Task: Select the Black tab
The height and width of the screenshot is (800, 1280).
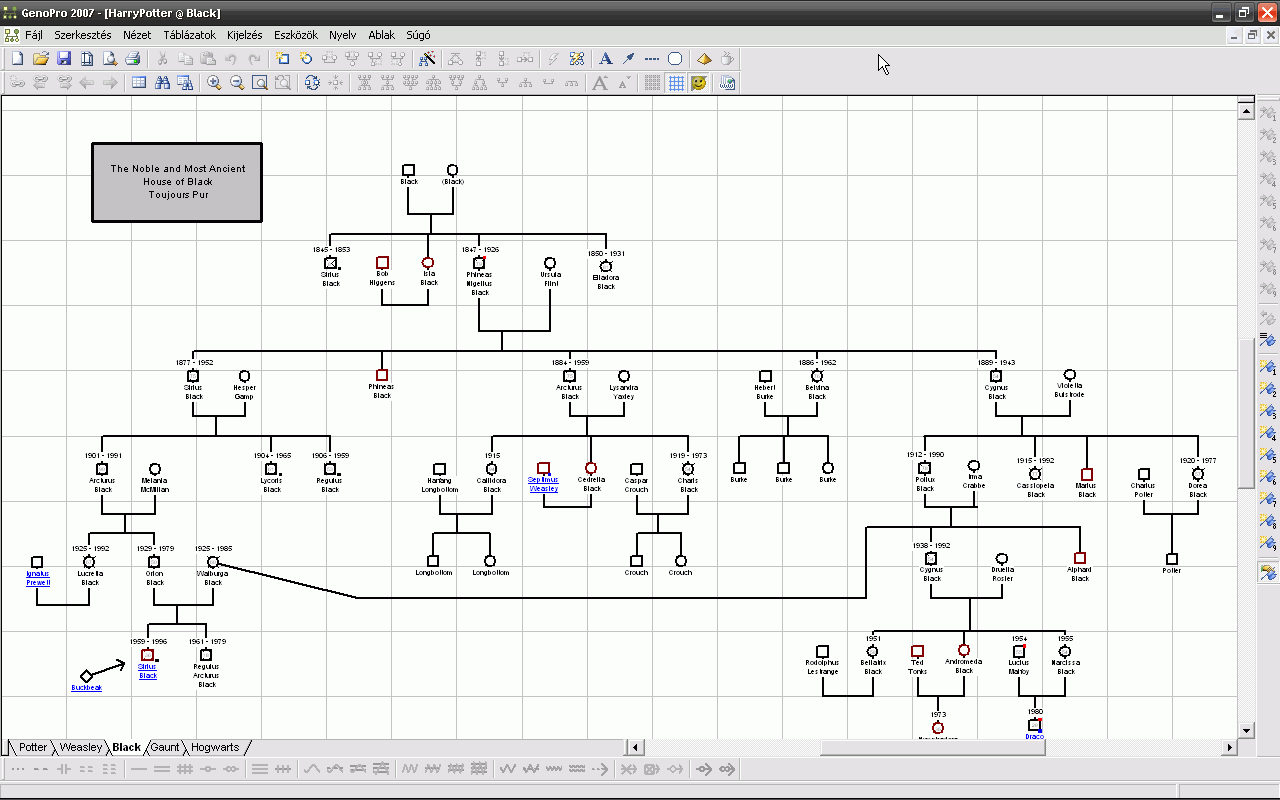Action: coord(127,747)
